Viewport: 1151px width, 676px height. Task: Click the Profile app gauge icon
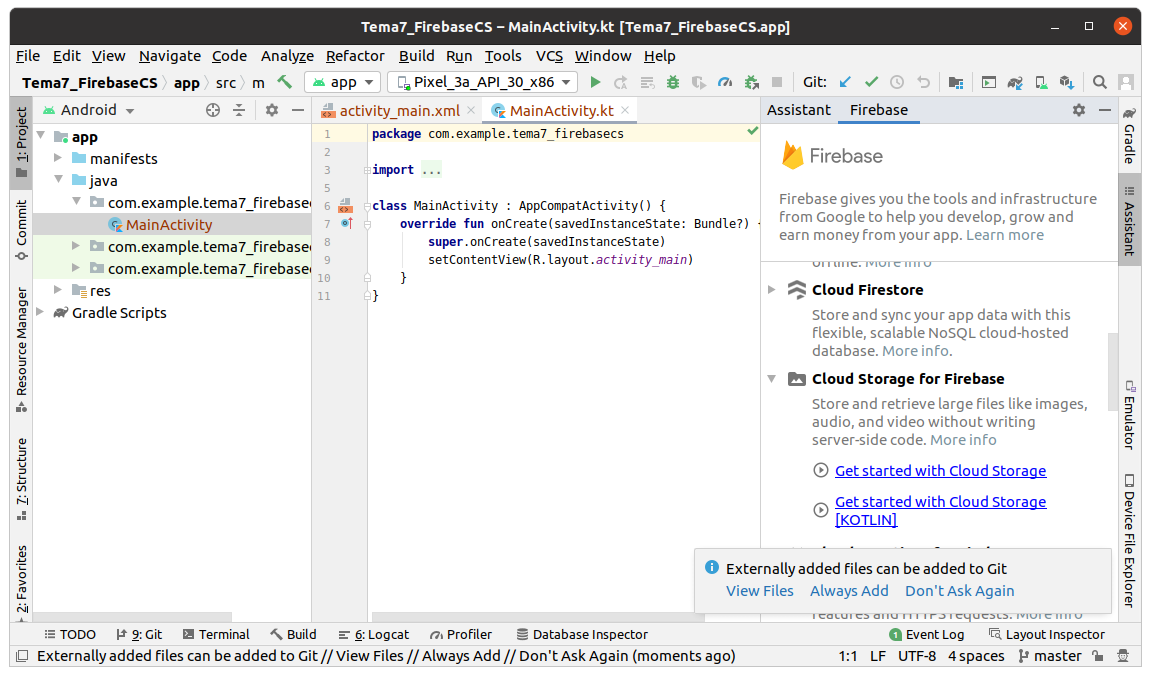(725, 83)
